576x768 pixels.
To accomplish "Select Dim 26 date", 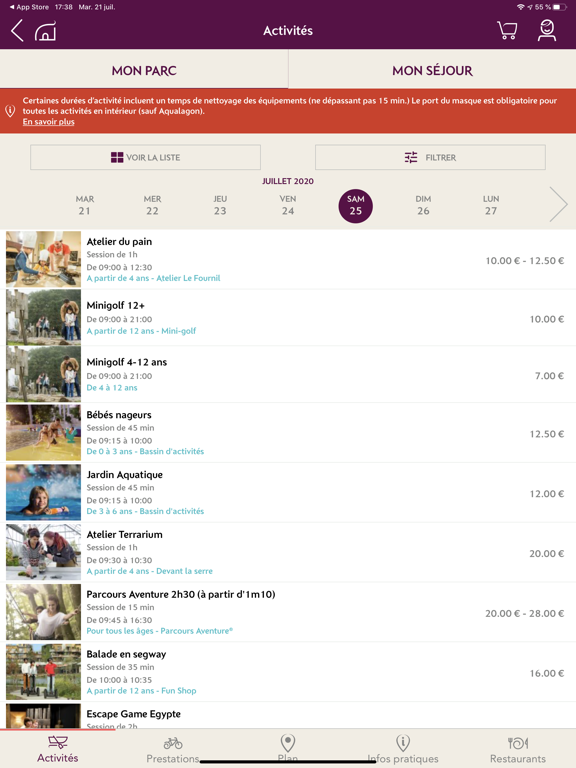I will tap(423, 205).
